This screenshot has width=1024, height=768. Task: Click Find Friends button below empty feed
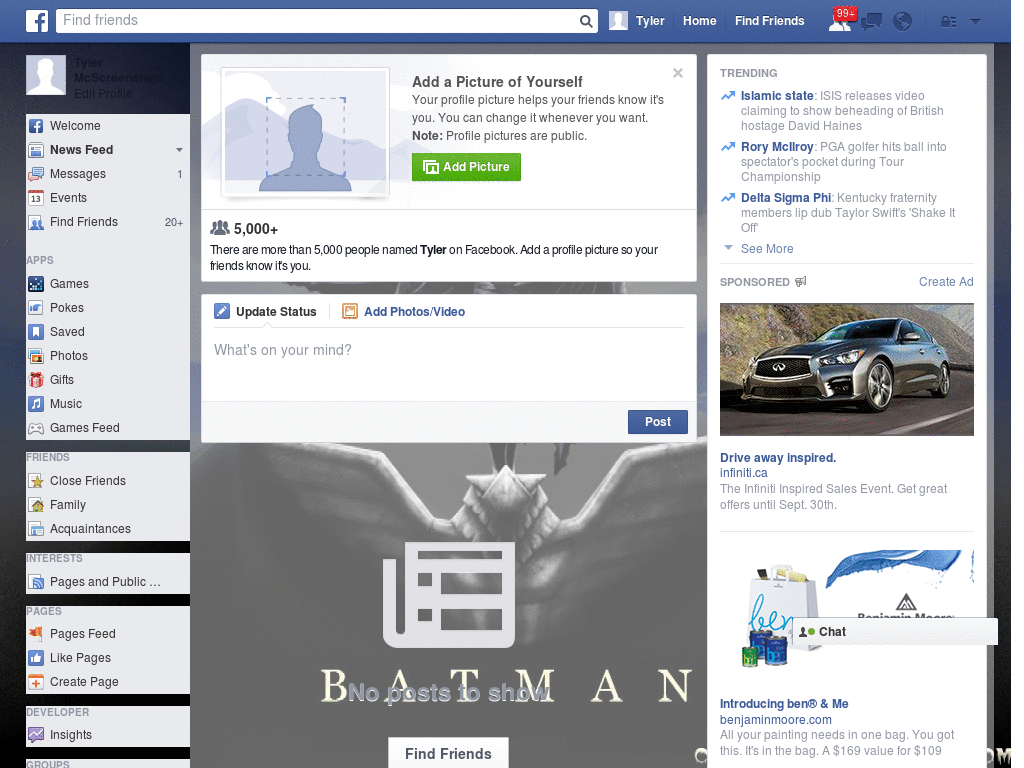click(448, 753)
